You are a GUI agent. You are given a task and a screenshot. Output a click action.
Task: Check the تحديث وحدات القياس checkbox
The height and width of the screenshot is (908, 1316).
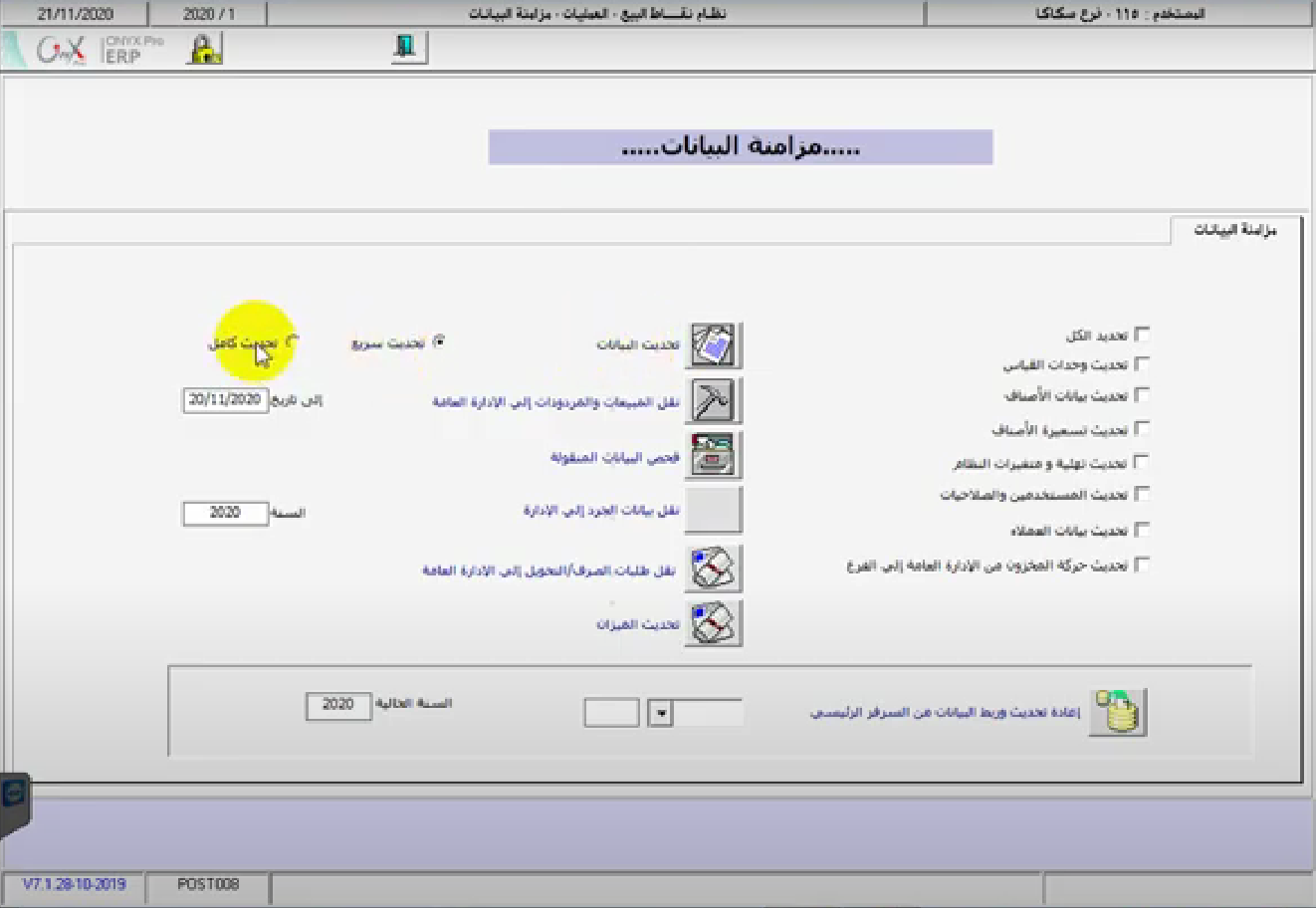1142,364
